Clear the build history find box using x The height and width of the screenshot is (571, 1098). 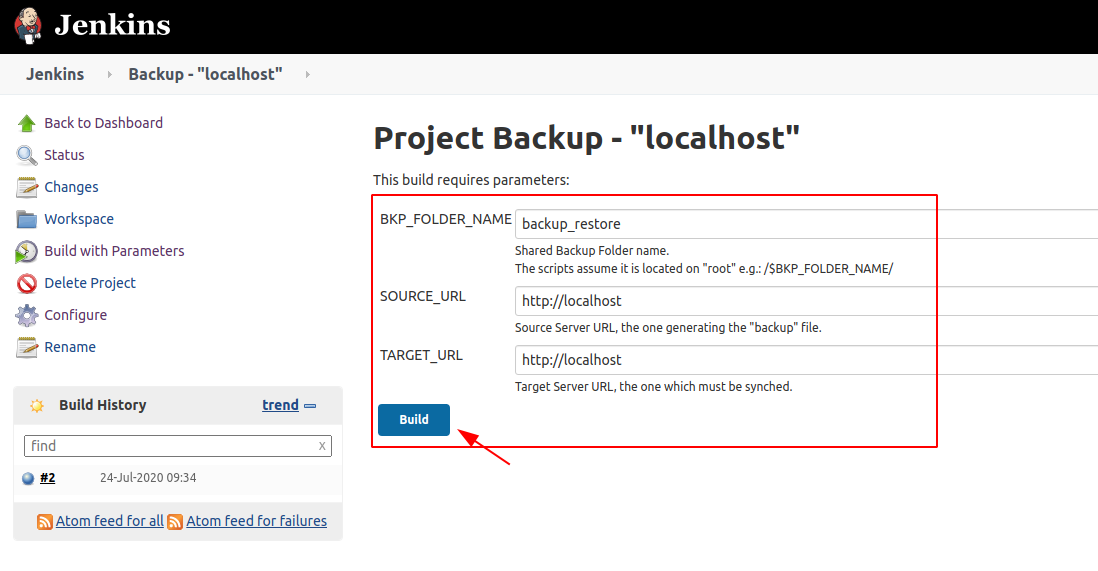322,446
